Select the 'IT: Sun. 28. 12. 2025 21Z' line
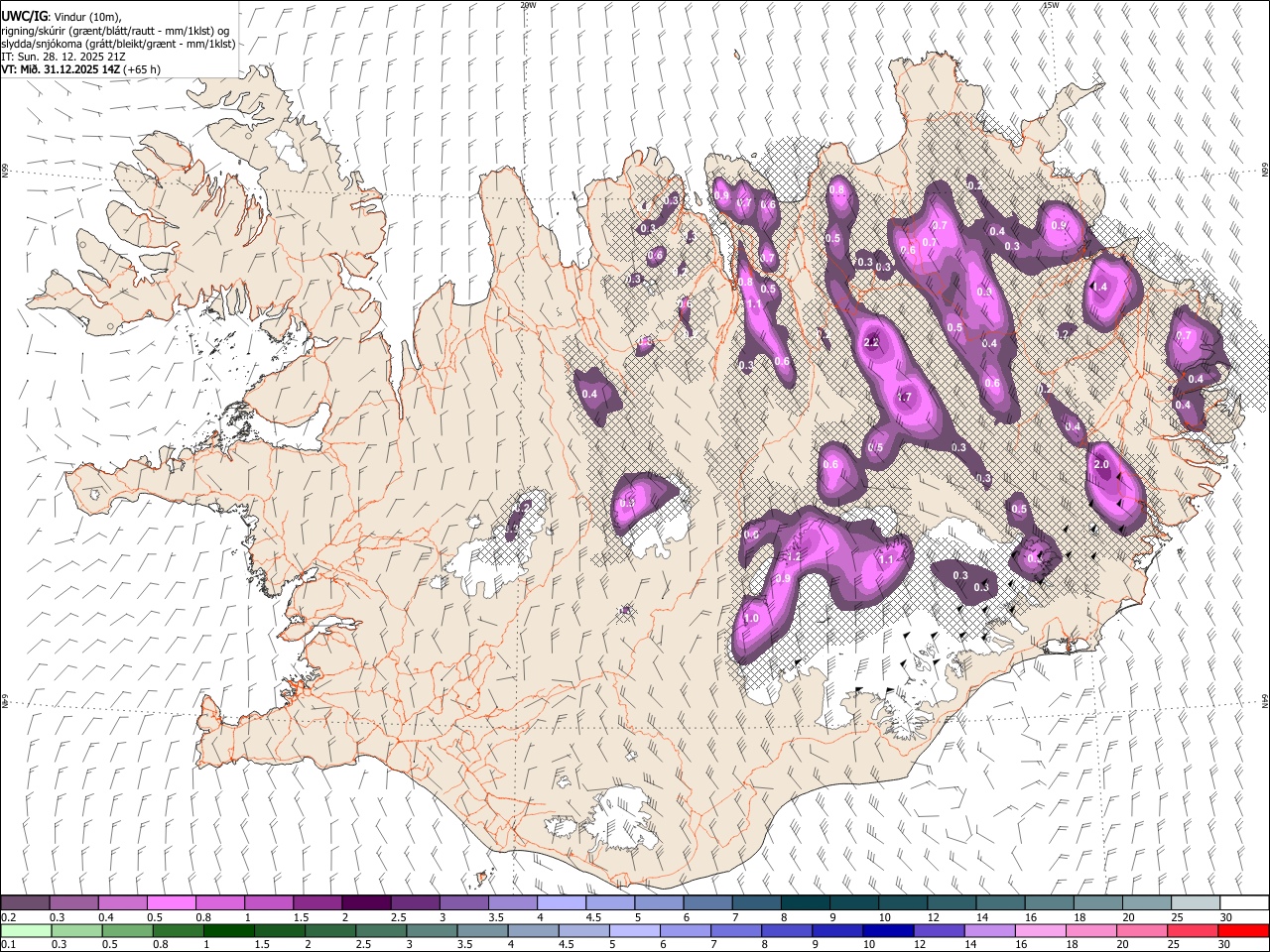The image size is (1270, 952). point(63,57)
